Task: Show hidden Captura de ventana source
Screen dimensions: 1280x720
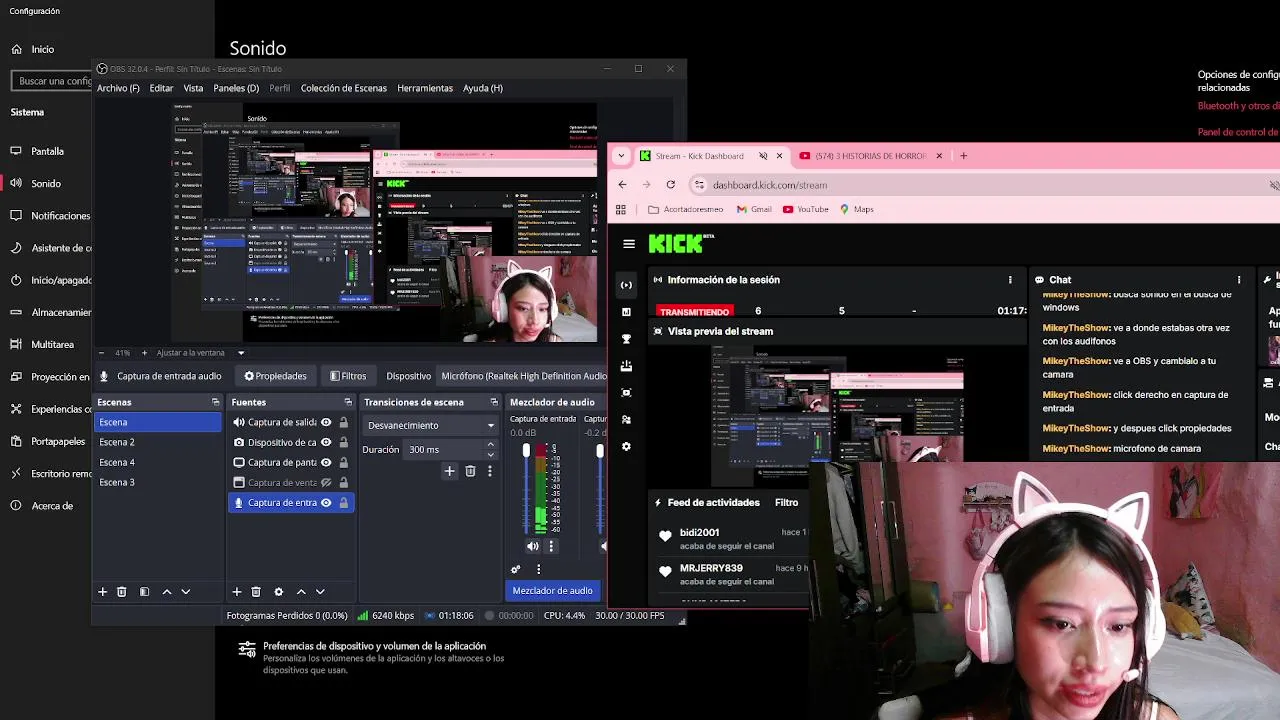Action: [x=326, y=482]
